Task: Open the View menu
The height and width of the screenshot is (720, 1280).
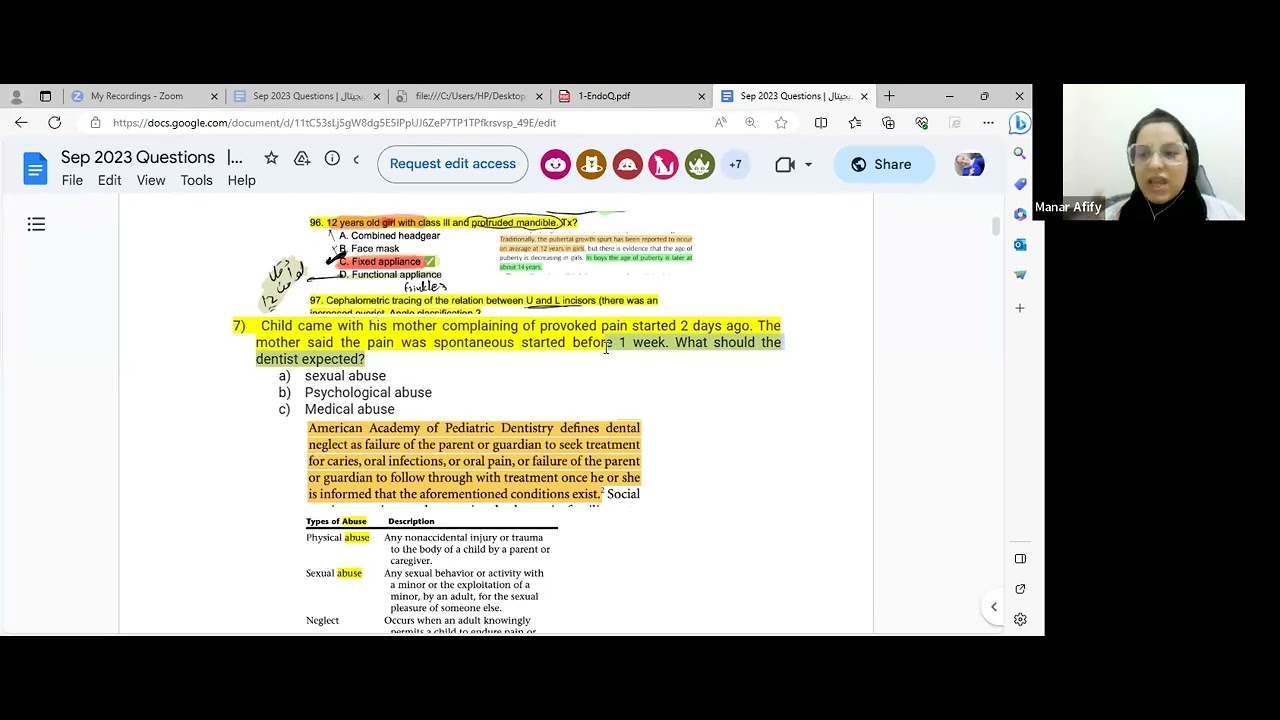Action: pyautogui.click(x=151, y=180)
